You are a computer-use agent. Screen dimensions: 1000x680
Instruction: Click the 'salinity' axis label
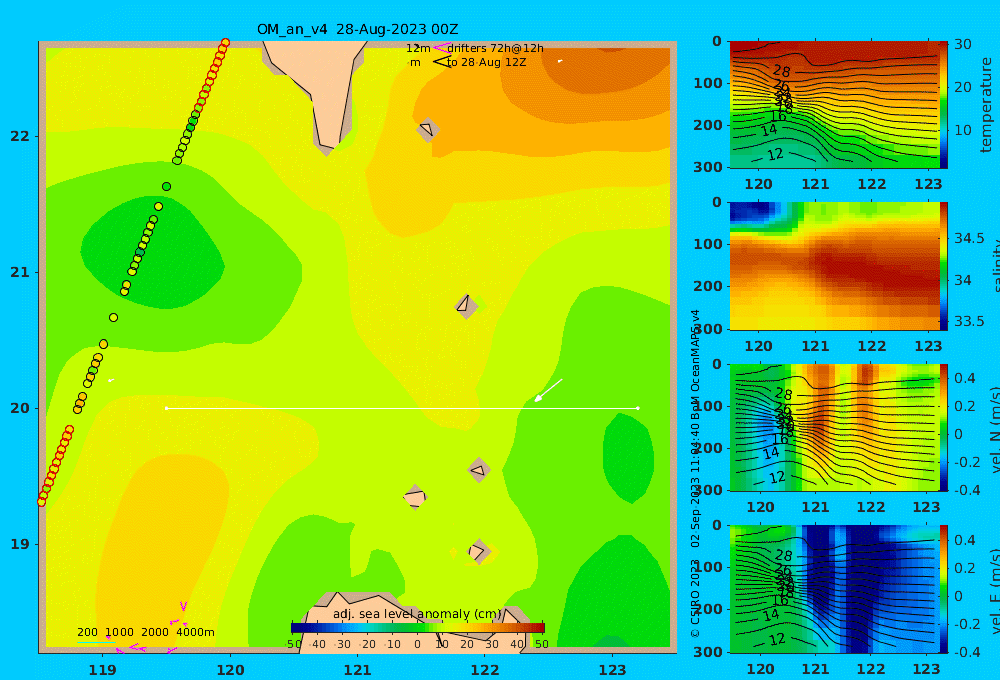(995, 266)
